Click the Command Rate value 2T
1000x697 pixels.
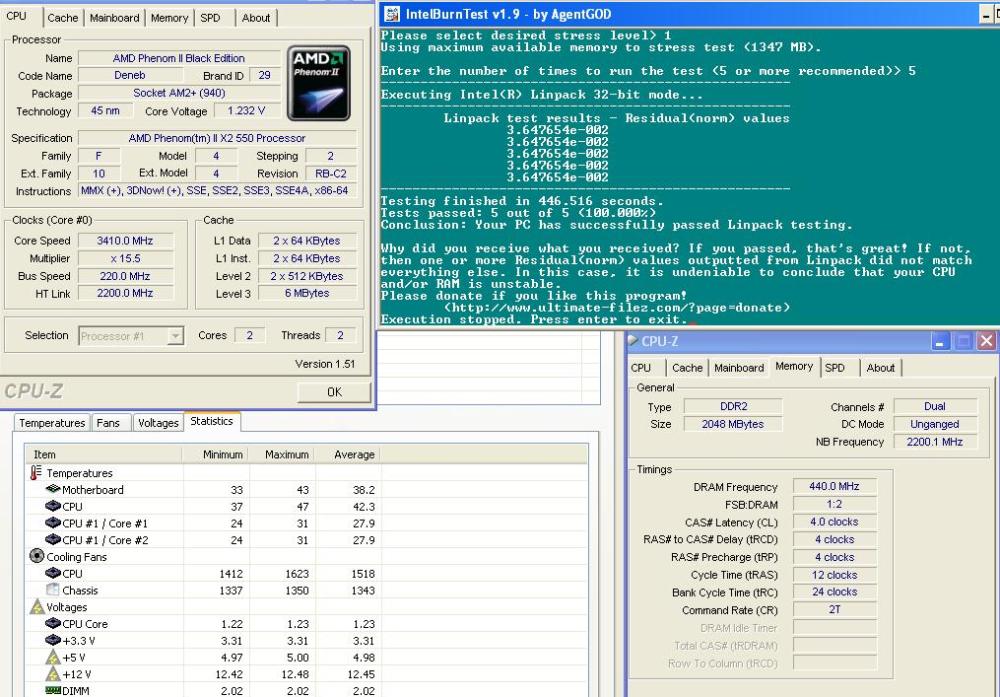(x=834, y=610)
